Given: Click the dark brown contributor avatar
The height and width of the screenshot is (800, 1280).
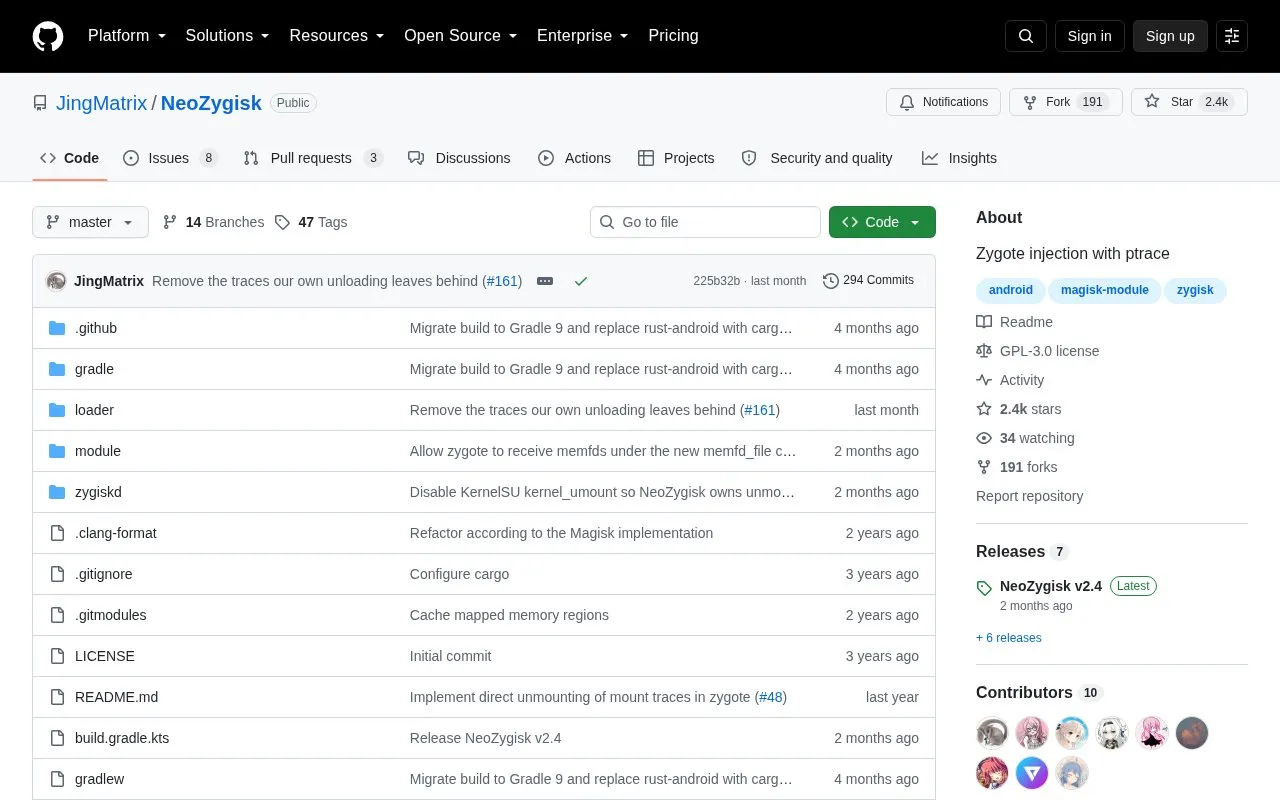Looking at the screenshot, I should click(1192, 733).
